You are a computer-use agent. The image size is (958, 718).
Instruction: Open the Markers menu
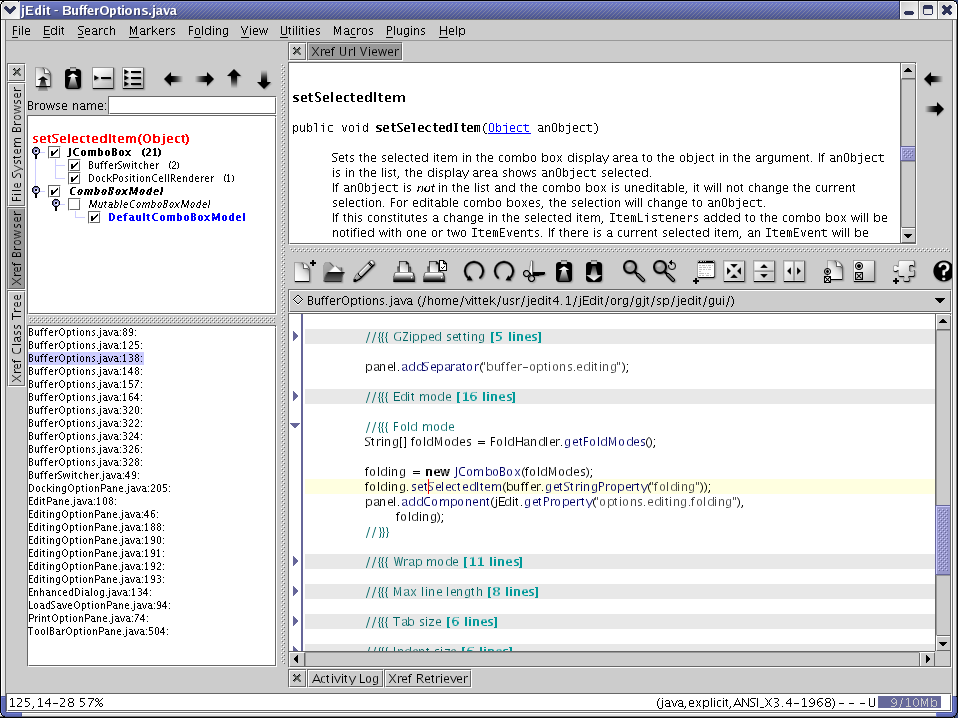152,31
